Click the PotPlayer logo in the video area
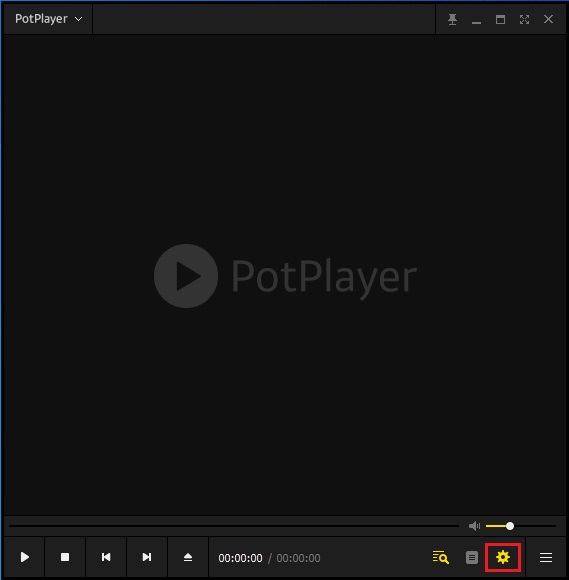This screenshot has width=569, height=580. coord(285,276)
